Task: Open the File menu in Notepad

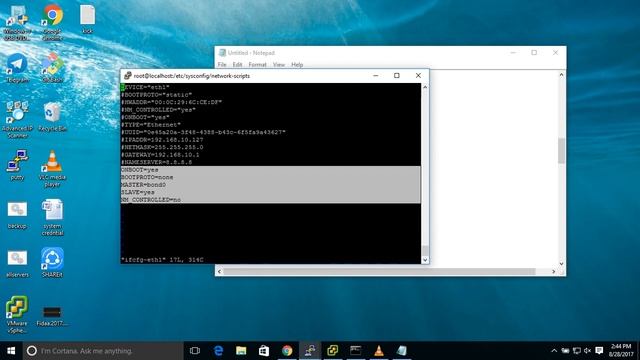Action: tap(222, 64)
